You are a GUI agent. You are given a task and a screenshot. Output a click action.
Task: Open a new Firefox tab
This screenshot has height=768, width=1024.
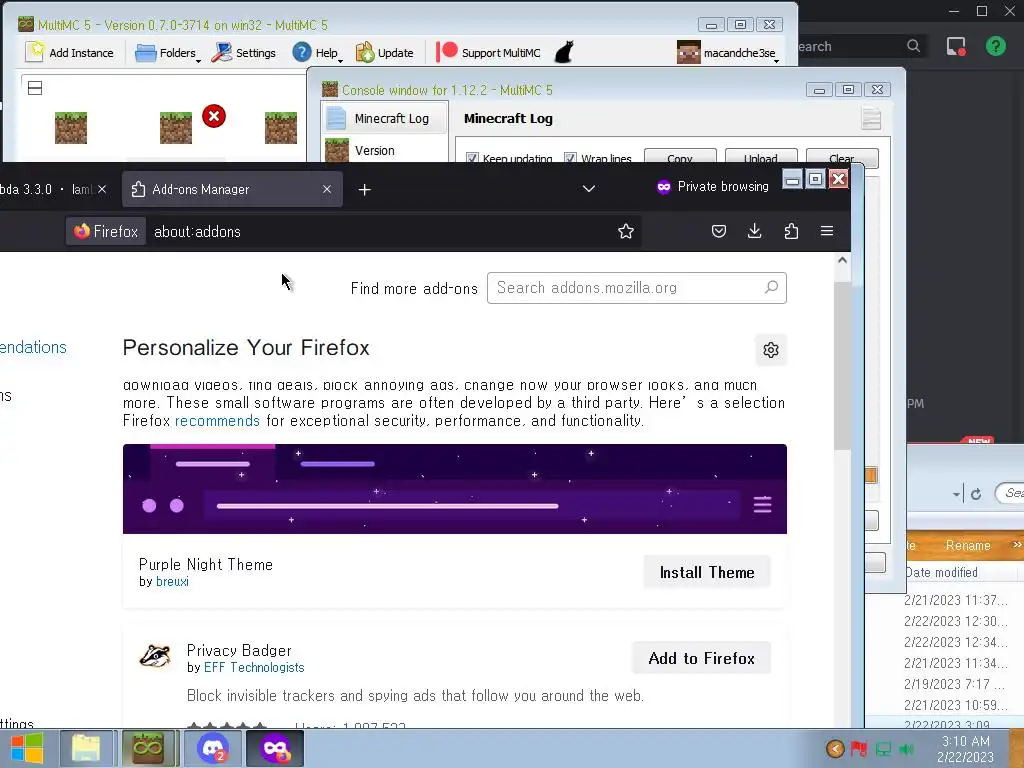364,189
